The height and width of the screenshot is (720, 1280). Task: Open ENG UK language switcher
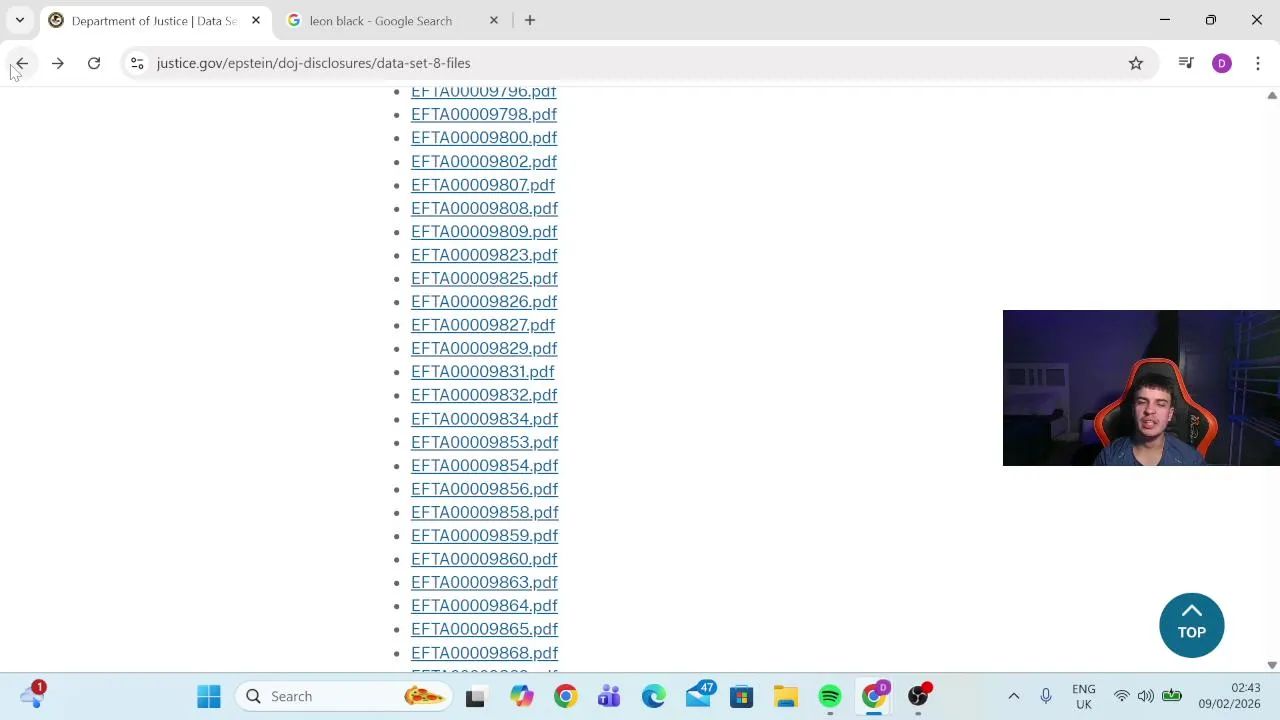(x=1083, y=696)
